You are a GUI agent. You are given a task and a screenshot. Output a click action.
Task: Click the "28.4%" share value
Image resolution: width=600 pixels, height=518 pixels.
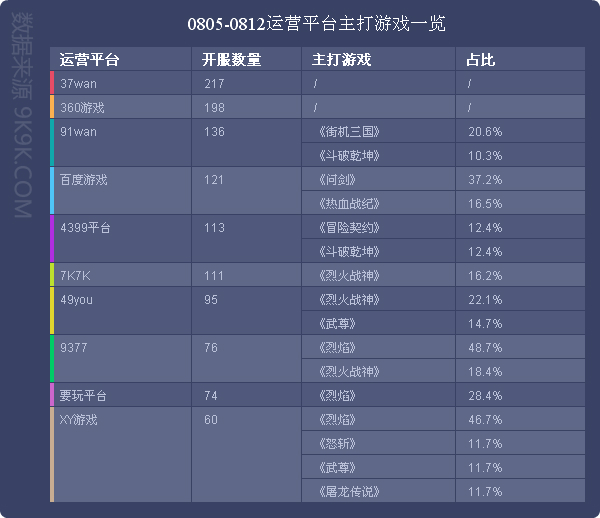click(485, 396)
